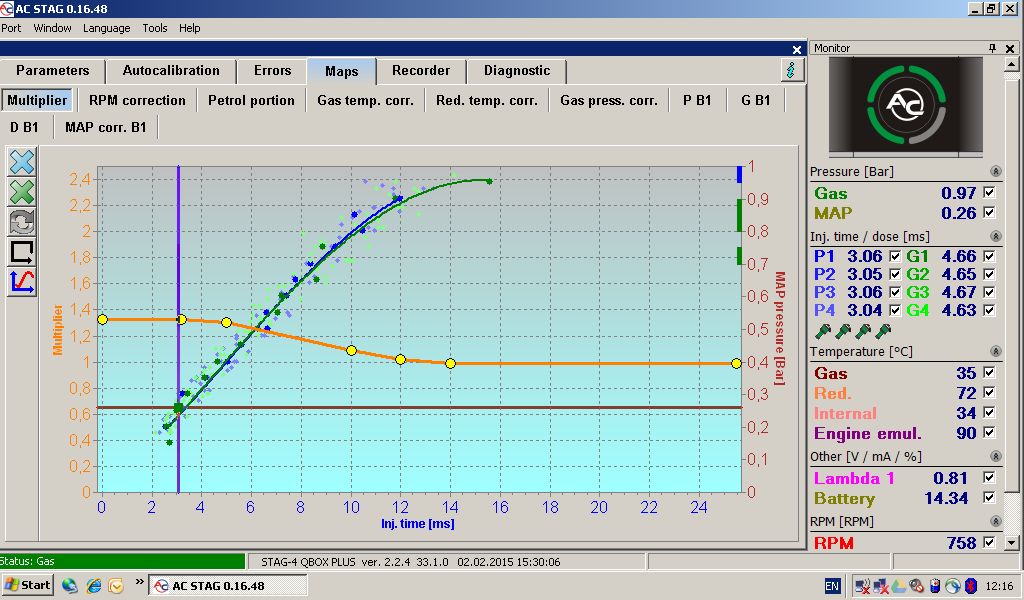Click the Windows Start button
Image resolution: width=1024 pixels, height=600 pixels.
tap(28, 585)
